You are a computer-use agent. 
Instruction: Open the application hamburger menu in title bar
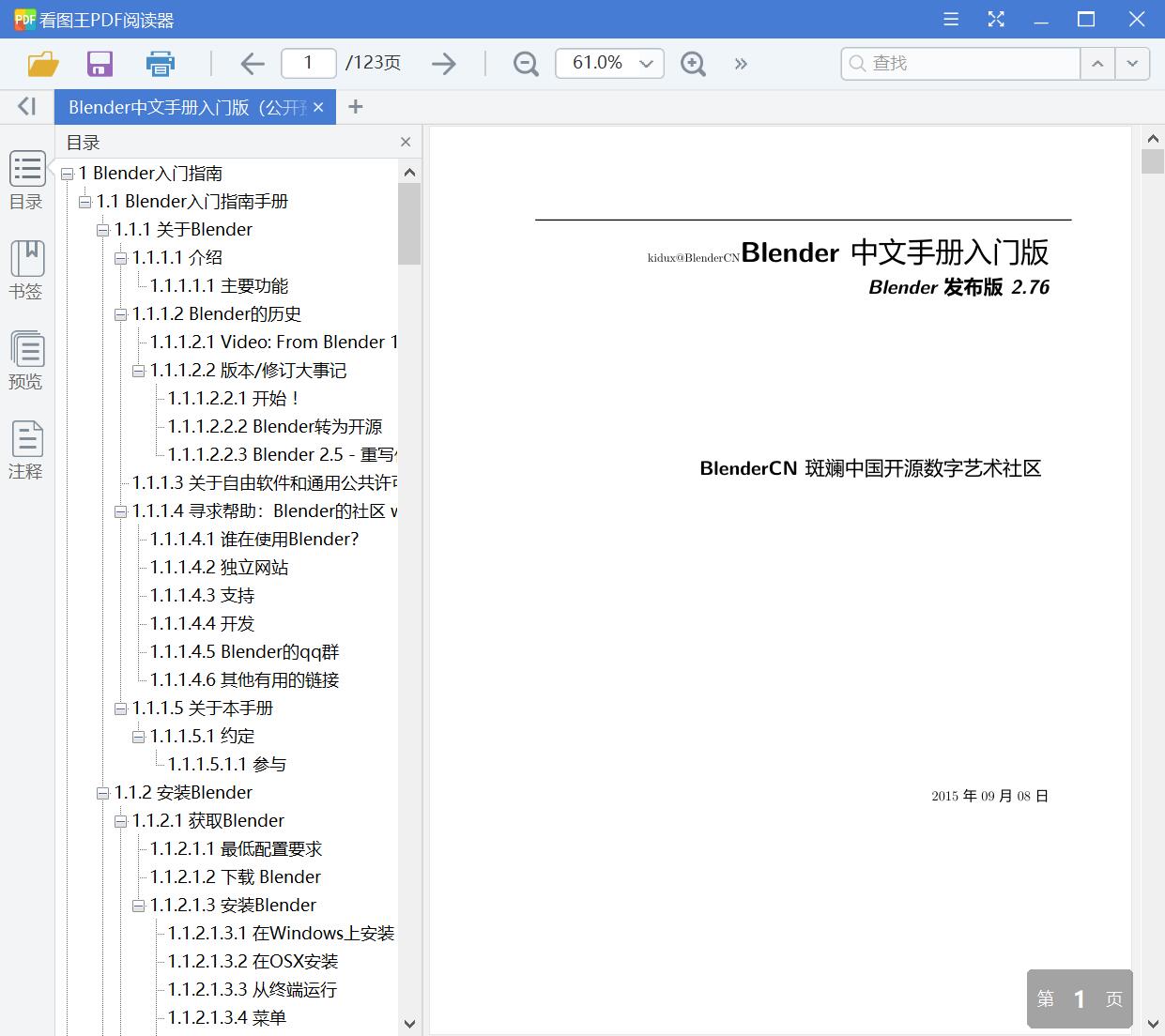[951, 19]
